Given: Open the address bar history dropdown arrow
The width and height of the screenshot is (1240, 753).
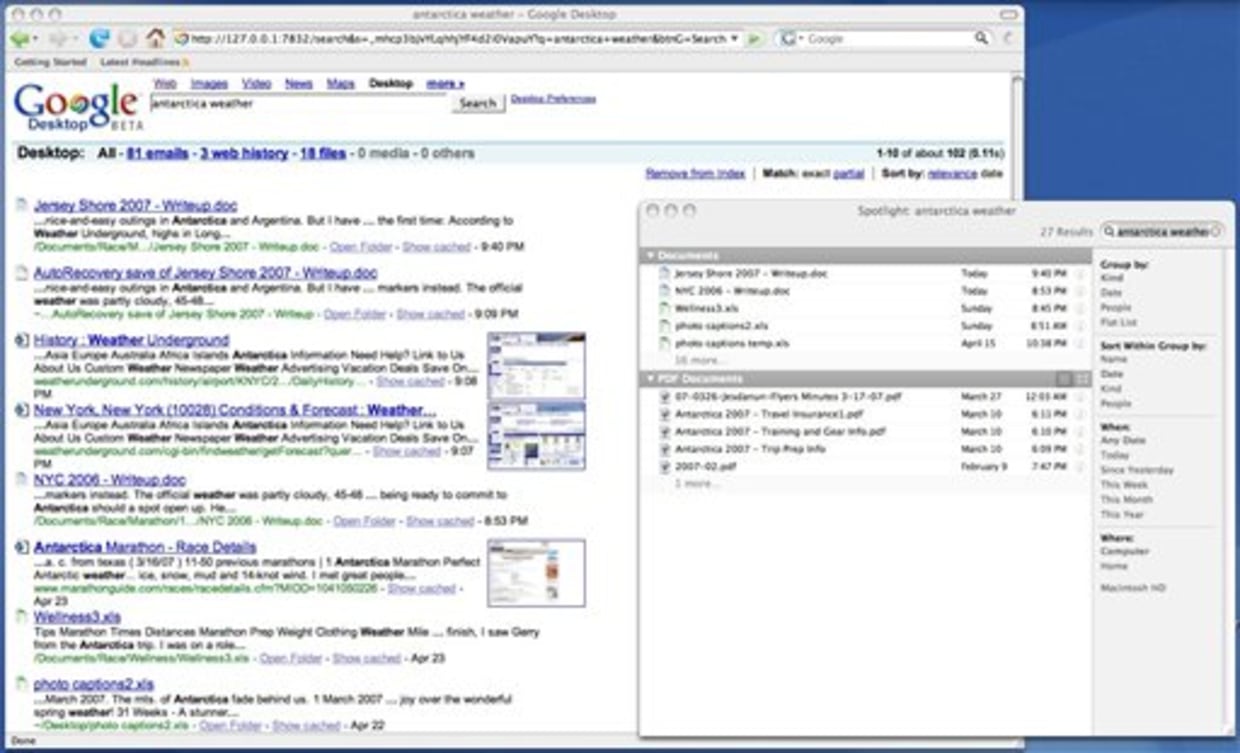Looking at the screenshot, I should (x=736, y=39).
